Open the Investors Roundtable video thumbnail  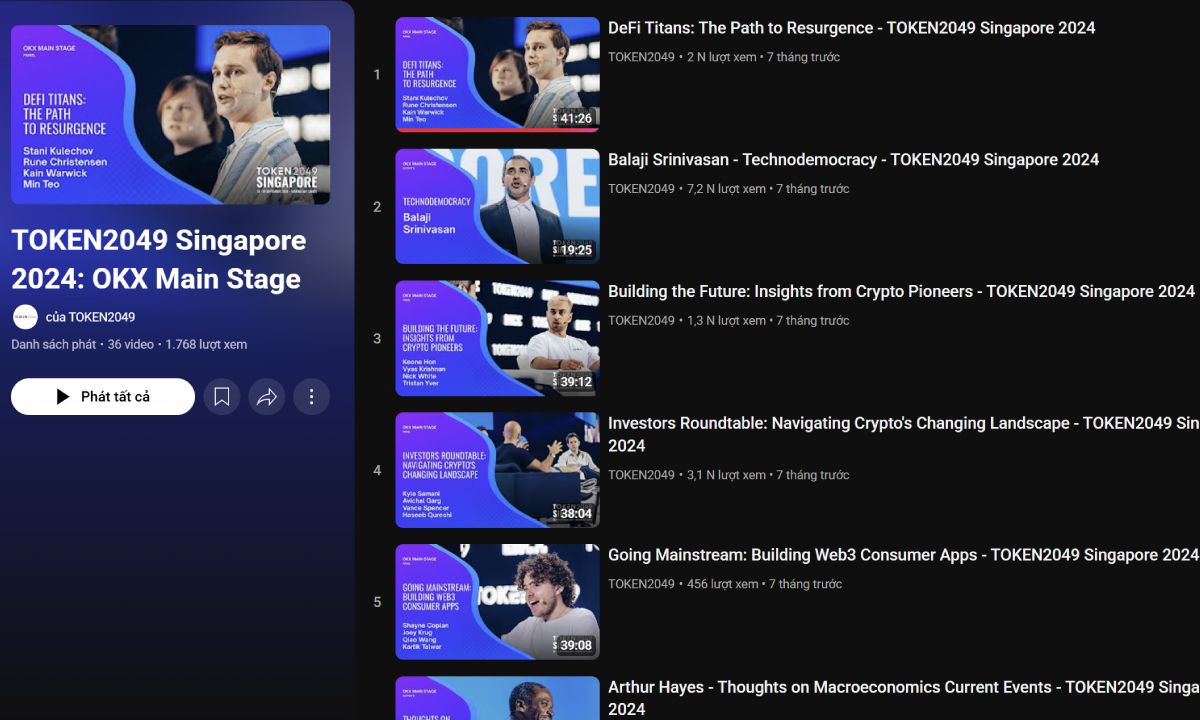click(x=497, y=470)
